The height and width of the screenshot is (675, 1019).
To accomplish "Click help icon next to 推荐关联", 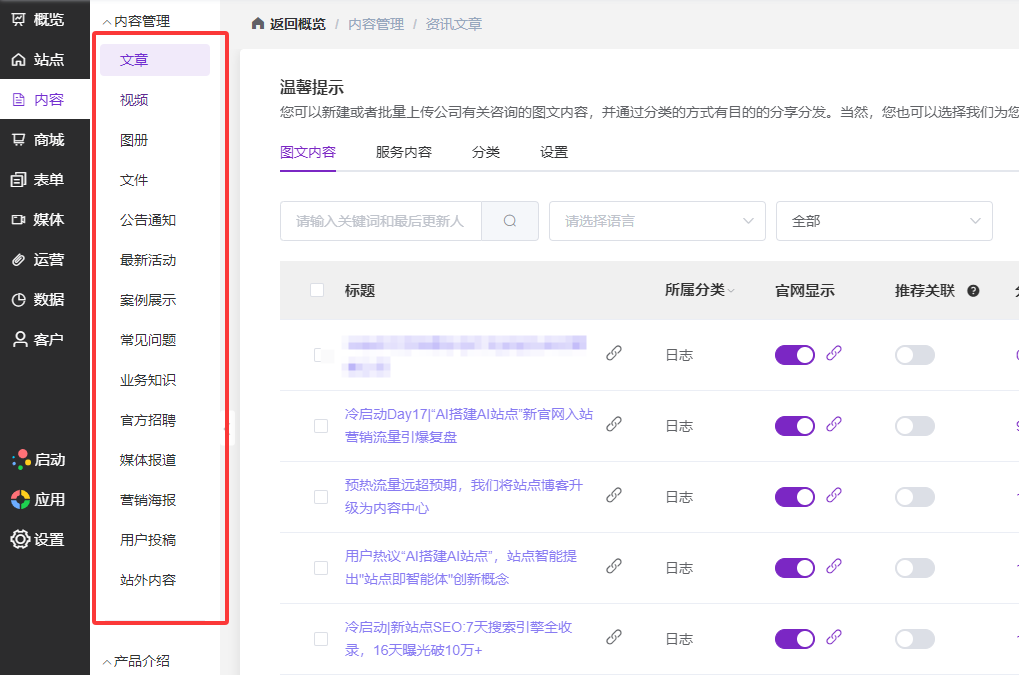I will pos(973,290).
